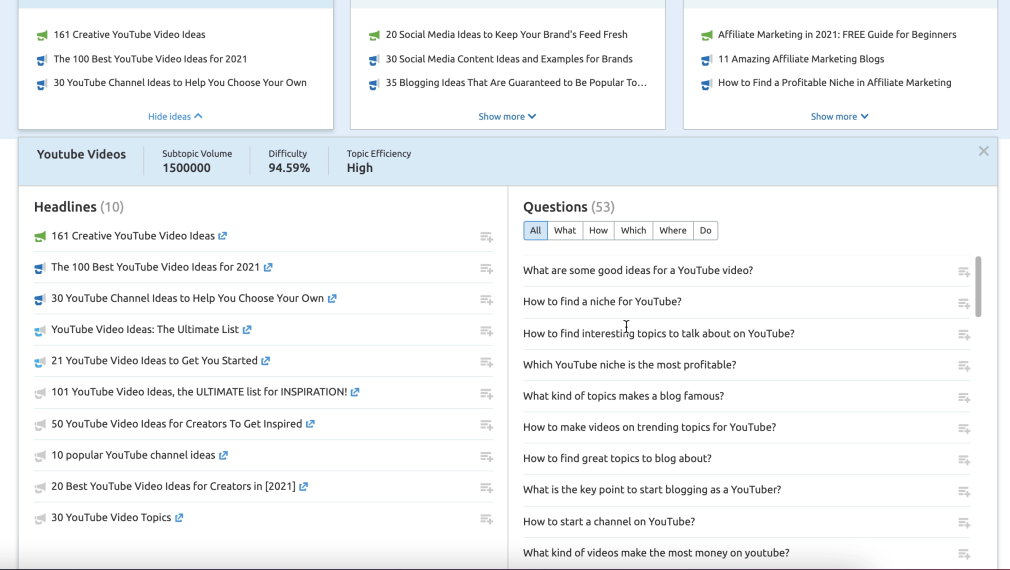Filter questions by How
Image resolution: width=1010 pixels, height=570 pixels.
[598, 231]
